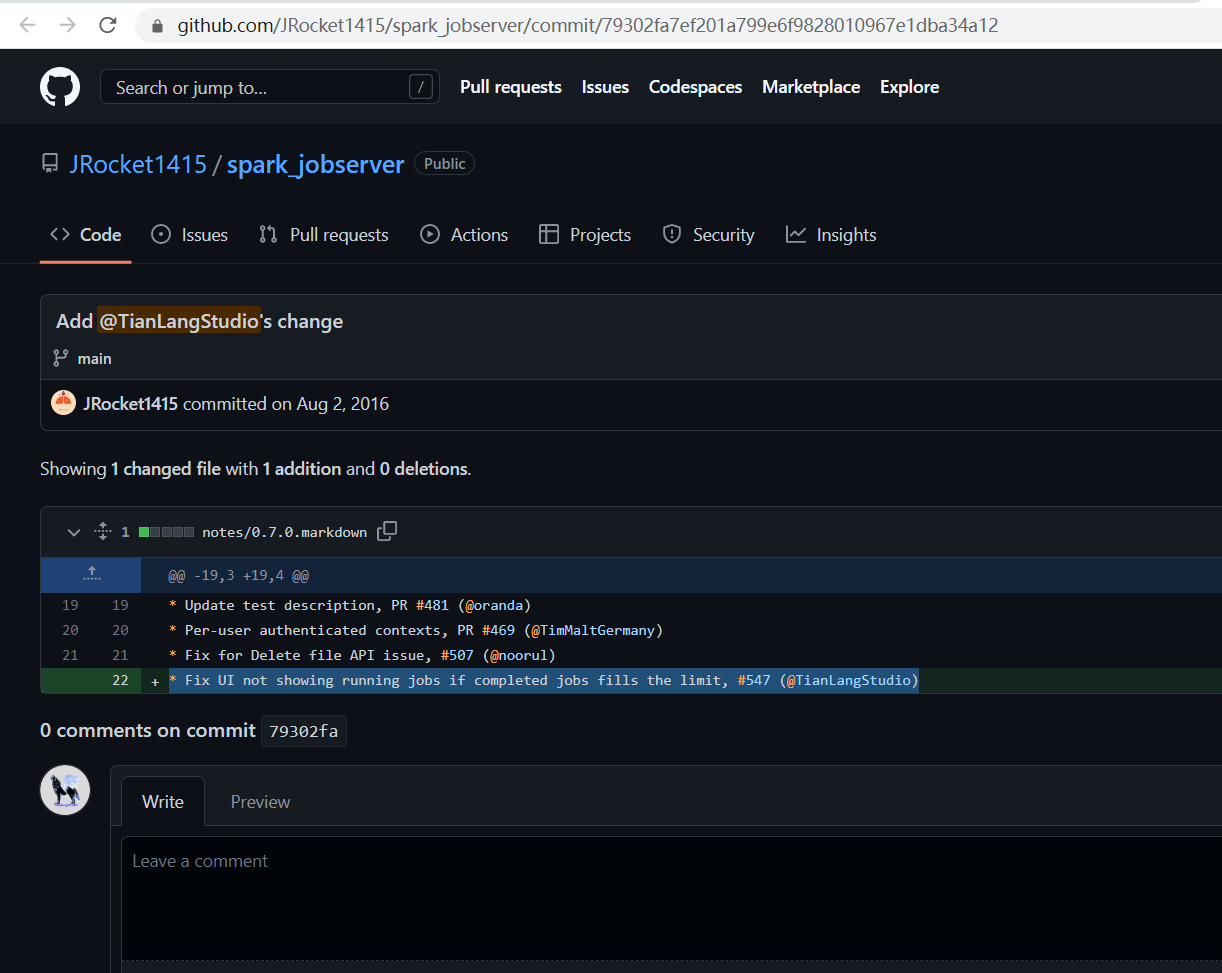Viewport: 1222px width, 973px height.
Task: Open Explore in top navigation
Action: pos(909,87)
